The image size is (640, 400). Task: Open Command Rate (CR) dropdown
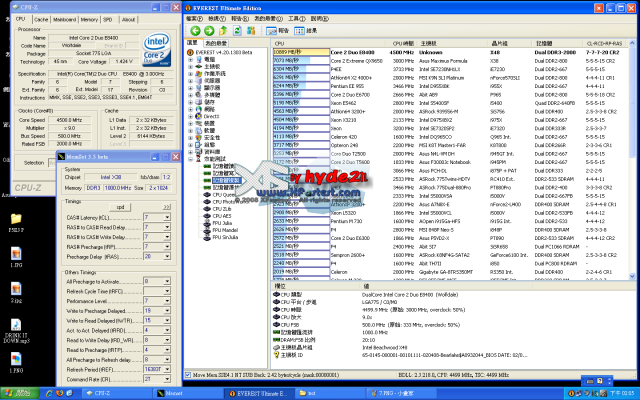click(167, 380)
